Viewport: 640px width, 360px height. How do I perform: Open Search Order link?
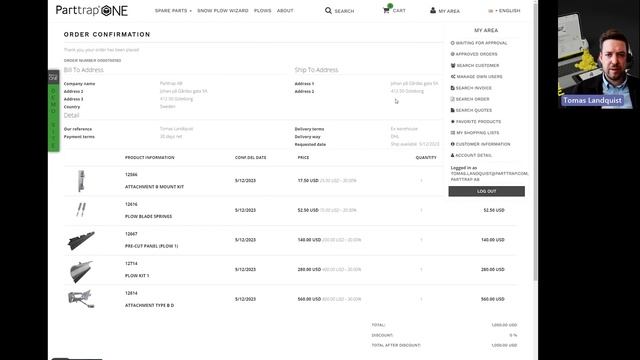472,99
